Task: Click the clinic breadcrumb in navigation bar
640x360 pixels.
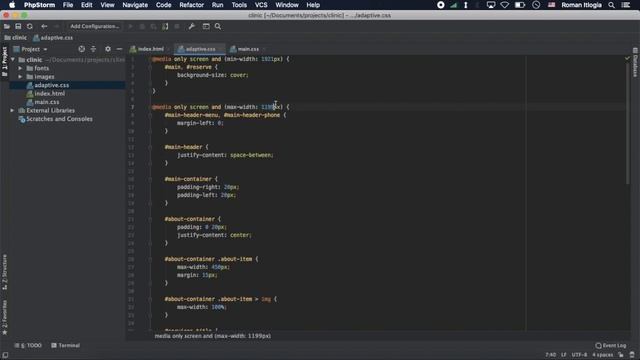Action: point(16,38)
